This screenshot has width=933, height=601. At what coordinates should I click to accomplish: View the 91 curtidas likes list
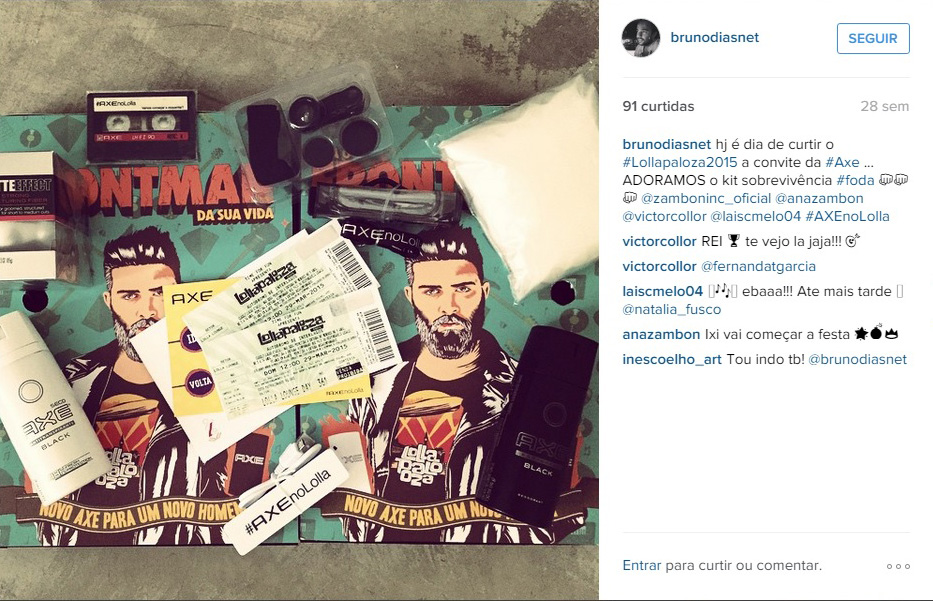[658, 107]
